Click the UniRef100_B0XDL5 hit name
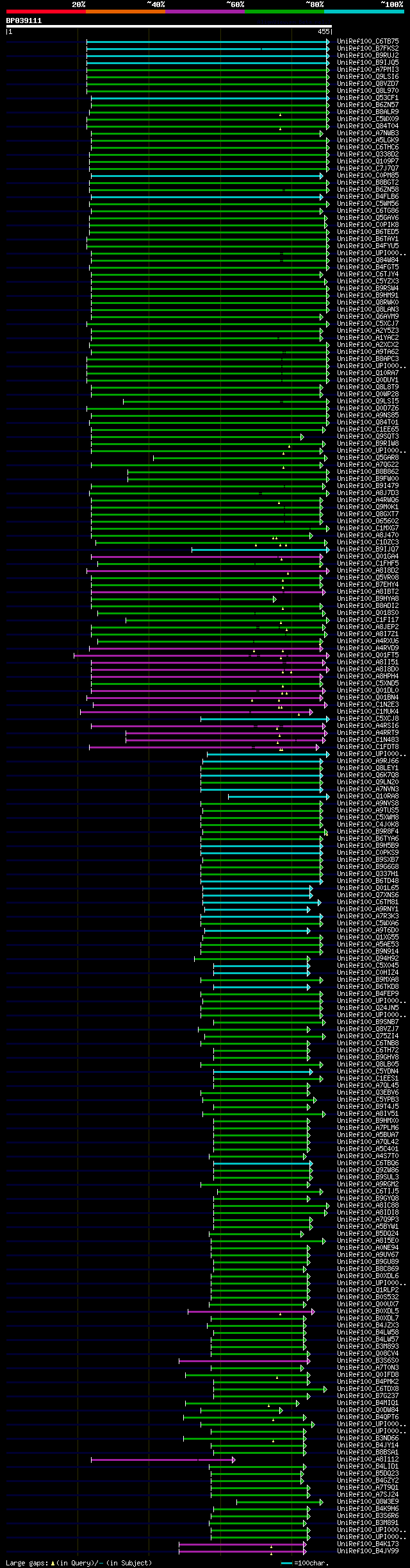 coord(368,1311)
